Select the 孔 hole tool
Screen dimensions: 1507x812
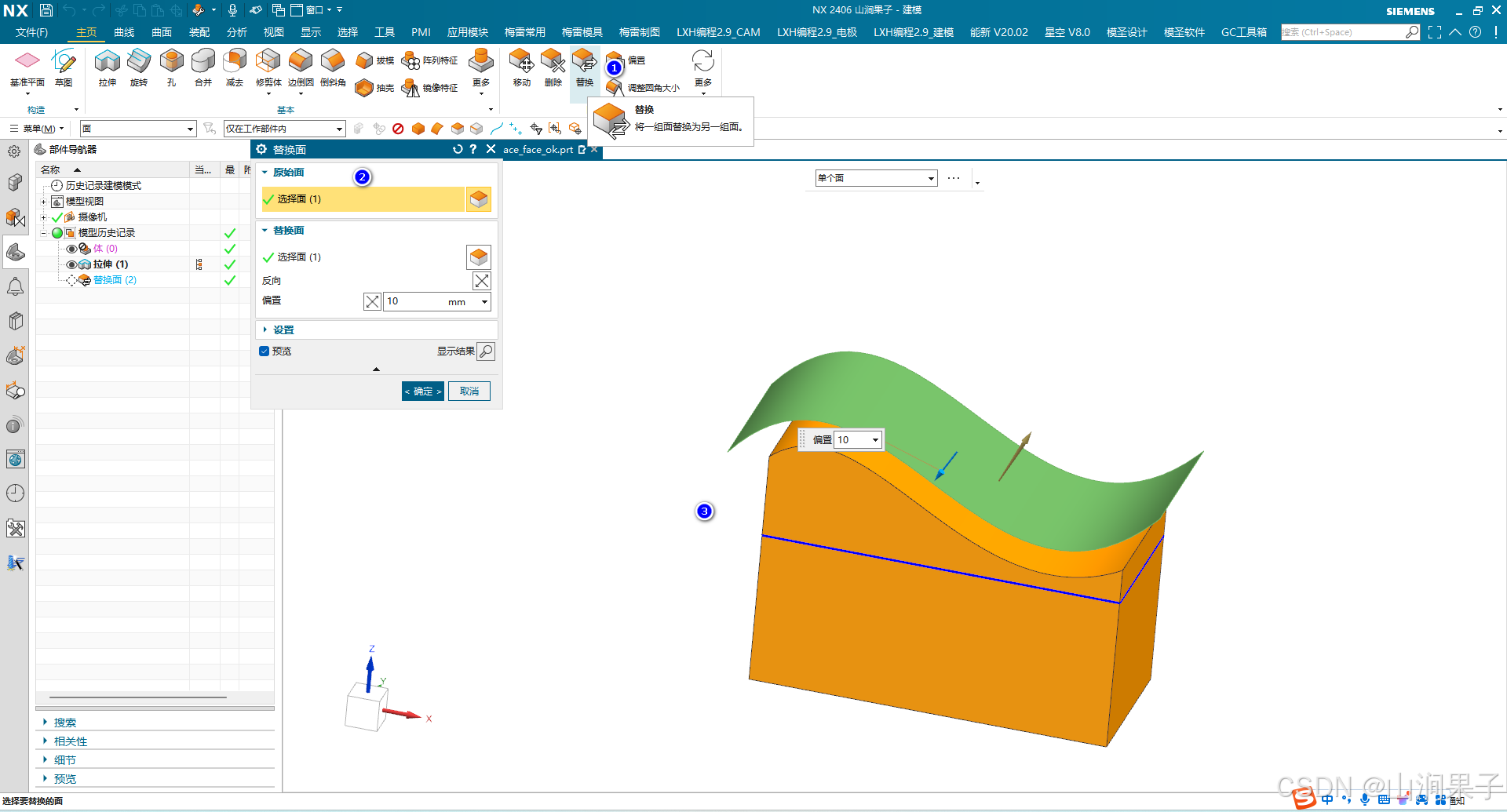click(171, 68)
